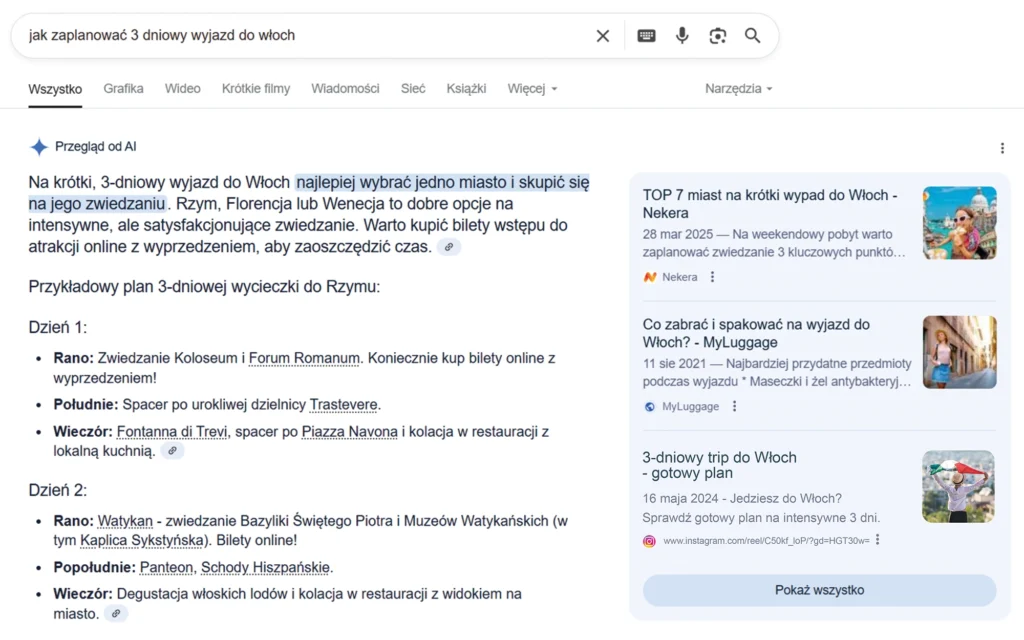Clear the search query with the X icon

[603, 36]
